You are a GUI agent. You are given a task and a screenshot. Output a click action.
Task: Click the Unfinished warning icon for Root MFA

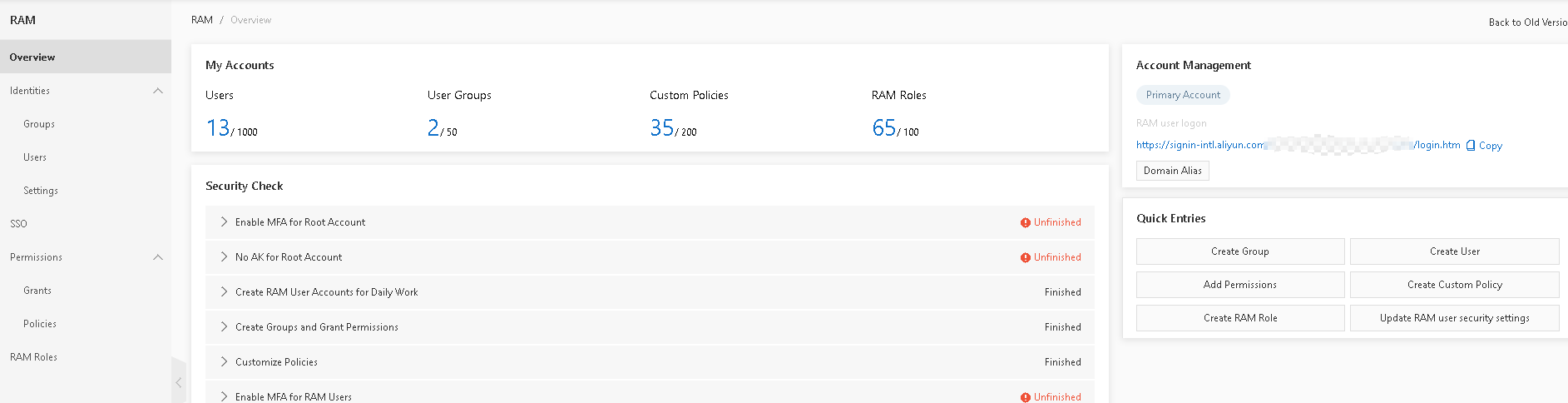[x=1026, y=223]
